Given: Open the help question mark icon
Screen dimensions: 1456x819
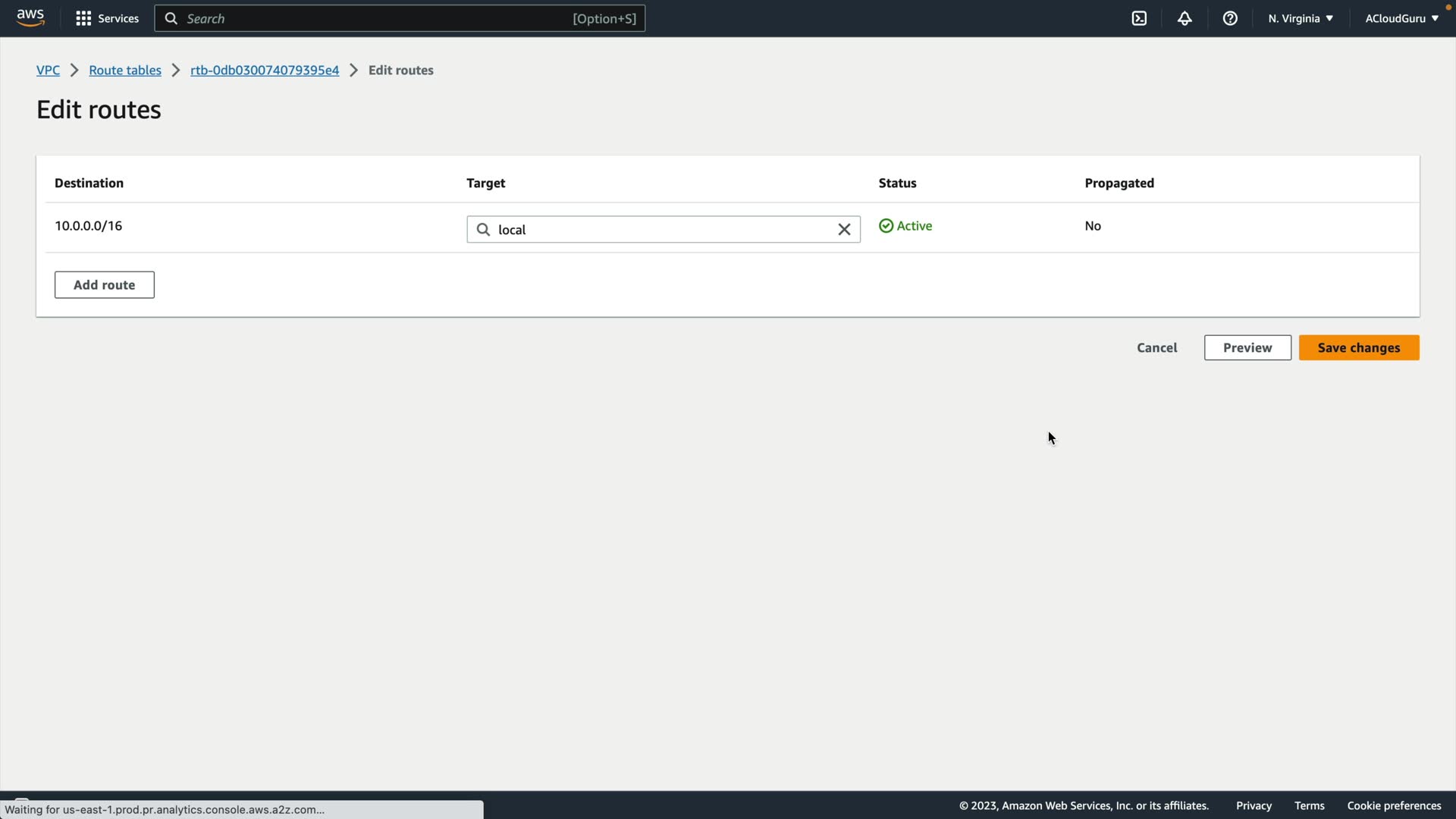Looking at the screenshot, I should (x=1230, y=18).
